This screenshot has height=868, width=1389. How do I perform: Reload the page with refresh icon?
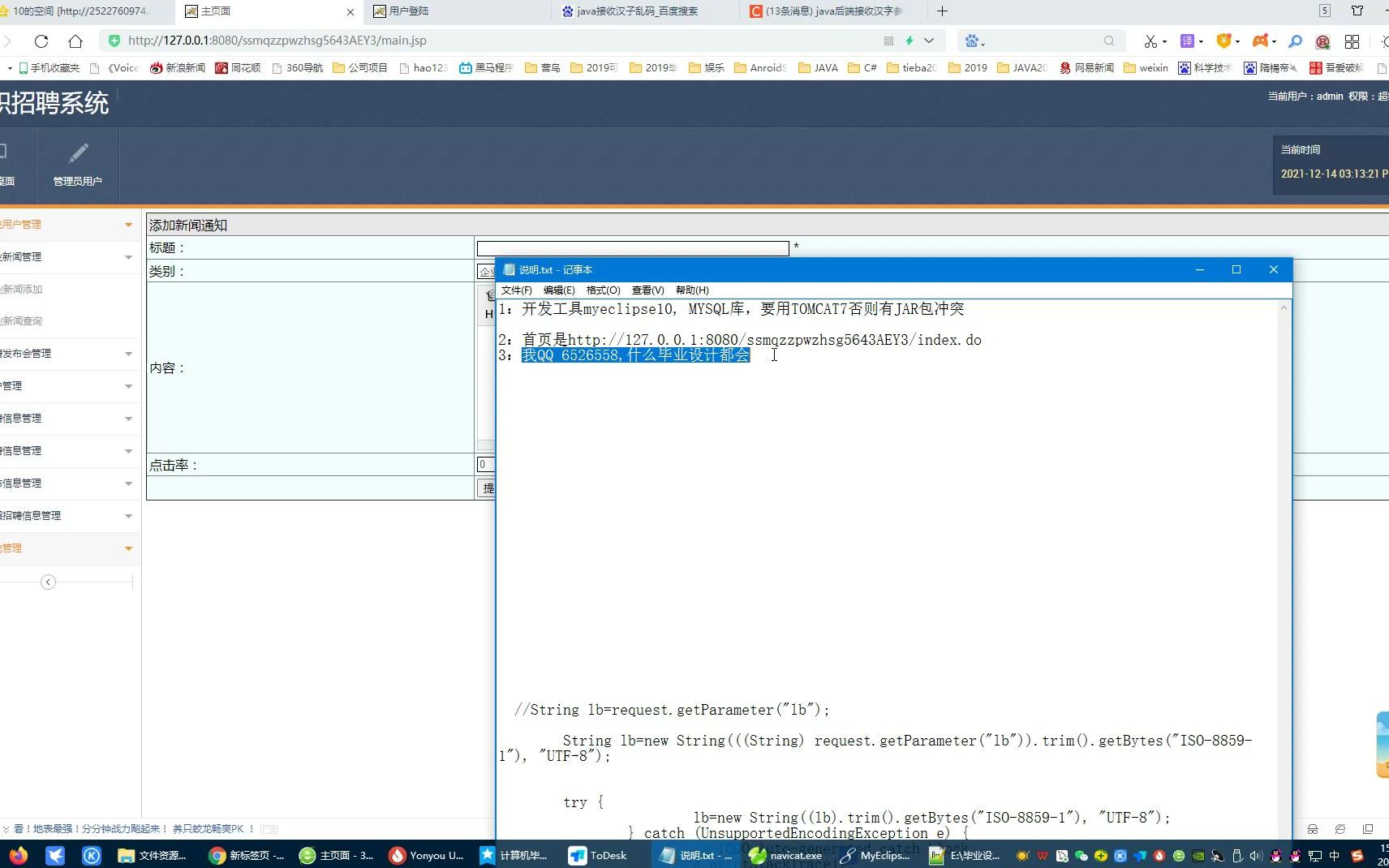[41, 41]
